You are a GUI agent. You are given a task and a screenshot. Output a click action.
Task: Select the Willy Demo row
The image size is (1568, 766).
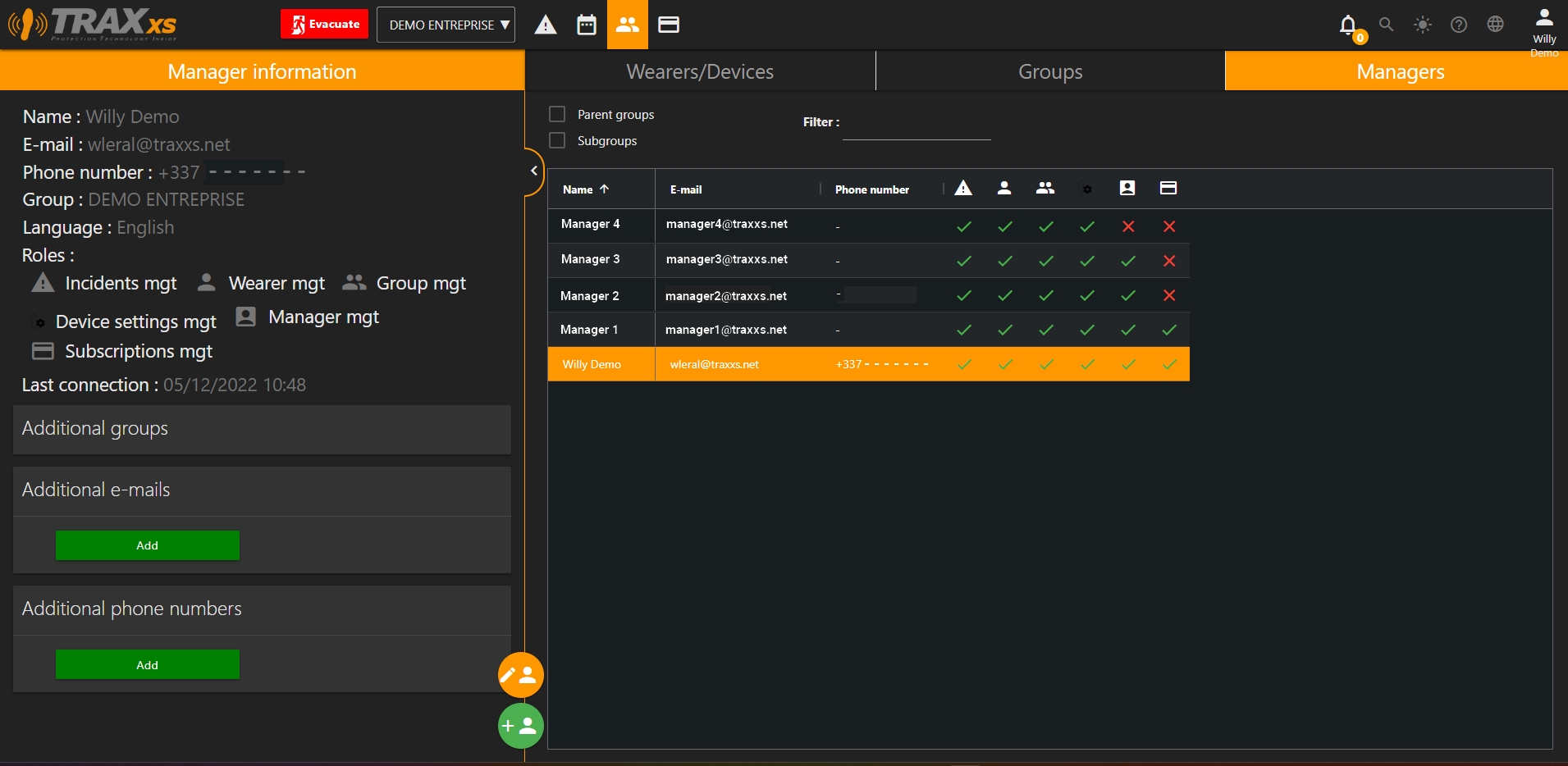coord(869,364)
